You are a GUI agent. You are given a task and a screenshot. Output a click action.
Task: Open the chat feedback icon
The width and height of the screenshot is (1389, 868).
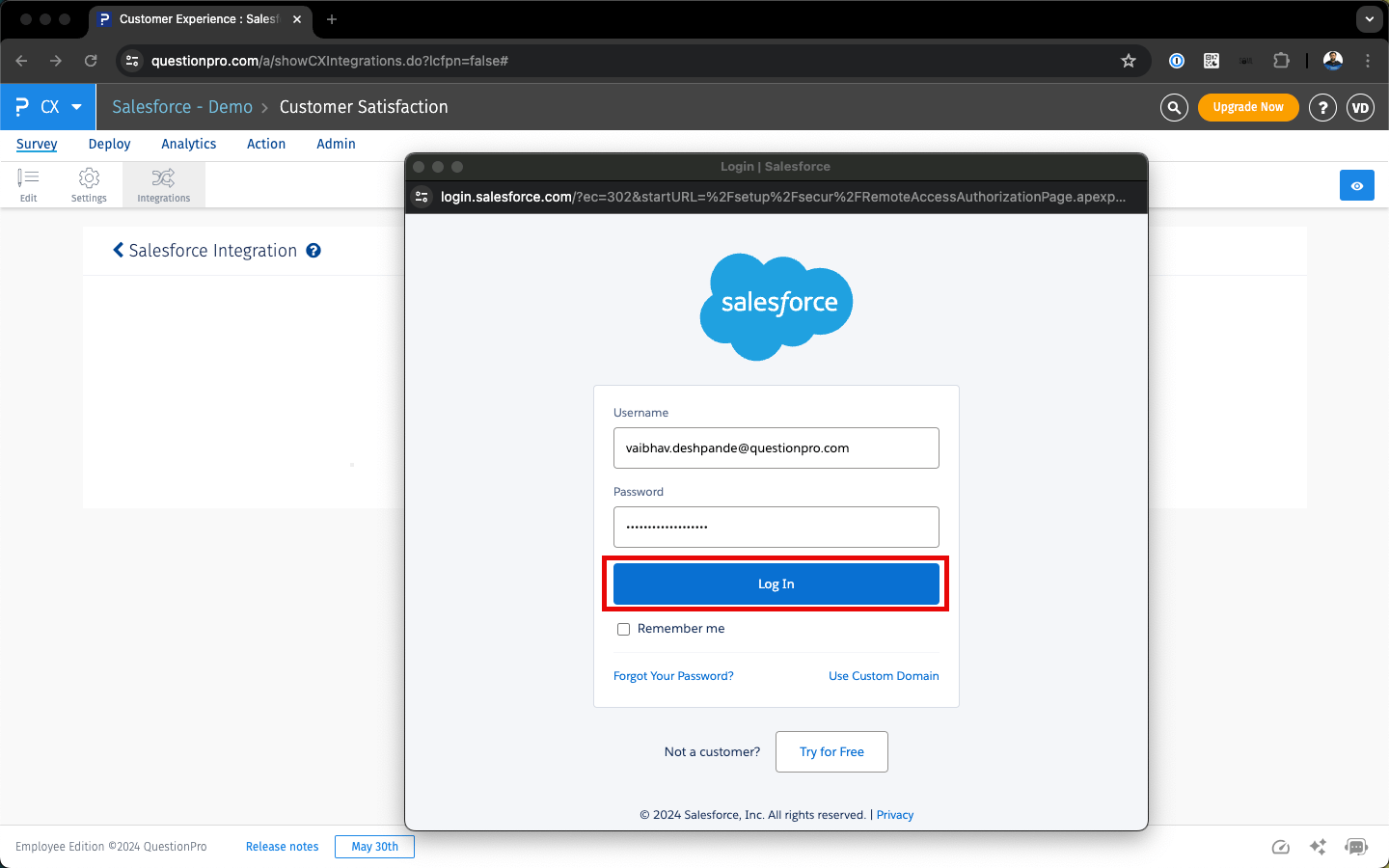[x=1356, y=847]
